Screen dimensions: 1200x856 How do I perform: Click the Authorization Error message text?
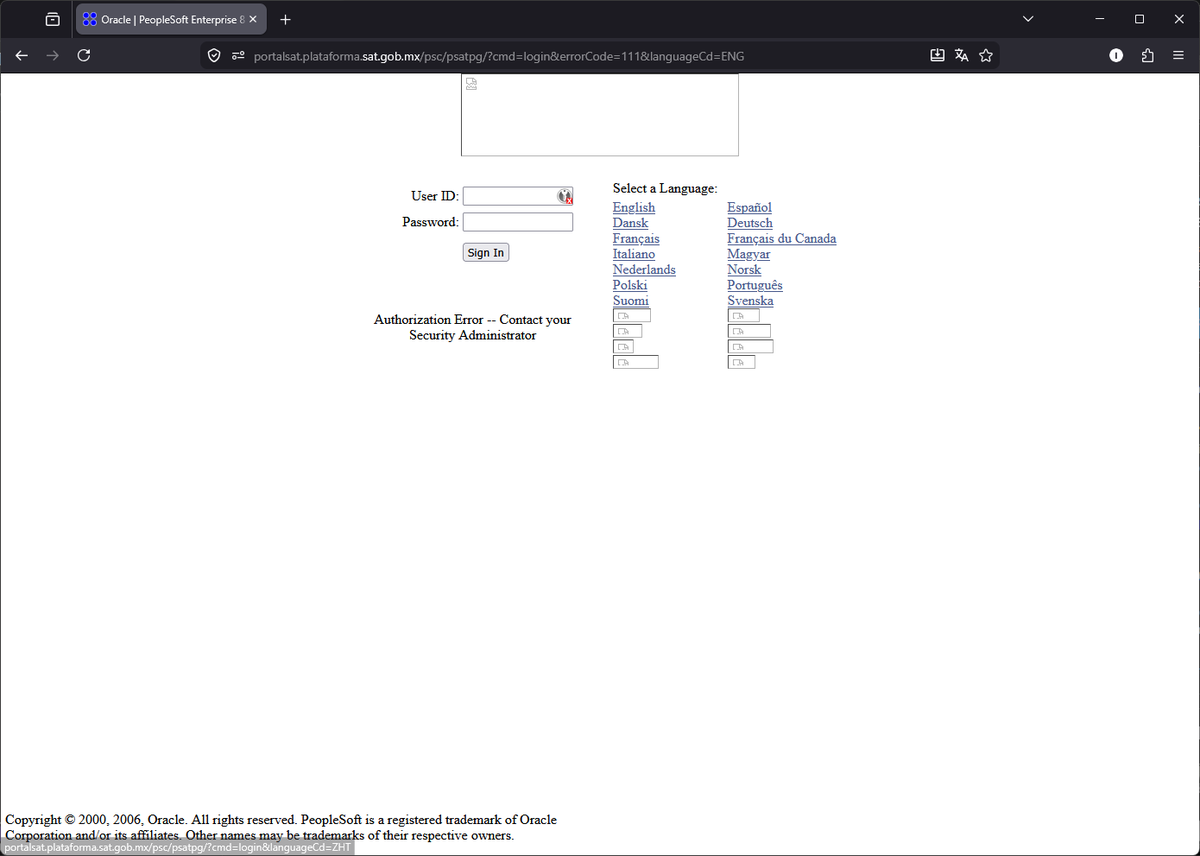pyautogui.click(x=473, y=327)
